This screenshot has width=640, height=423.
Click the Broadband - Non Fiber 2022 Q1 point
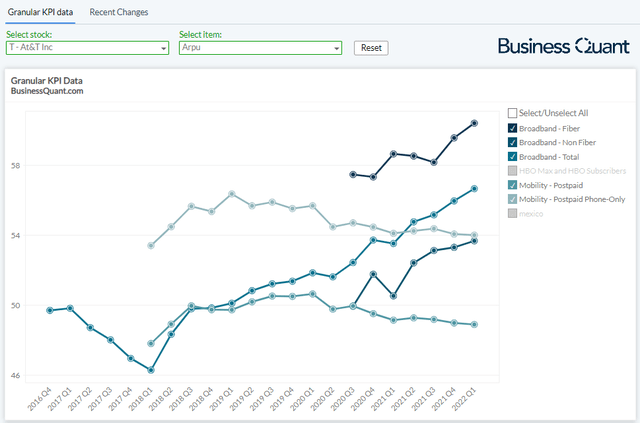pyautogui.click(x=474, y=241)
